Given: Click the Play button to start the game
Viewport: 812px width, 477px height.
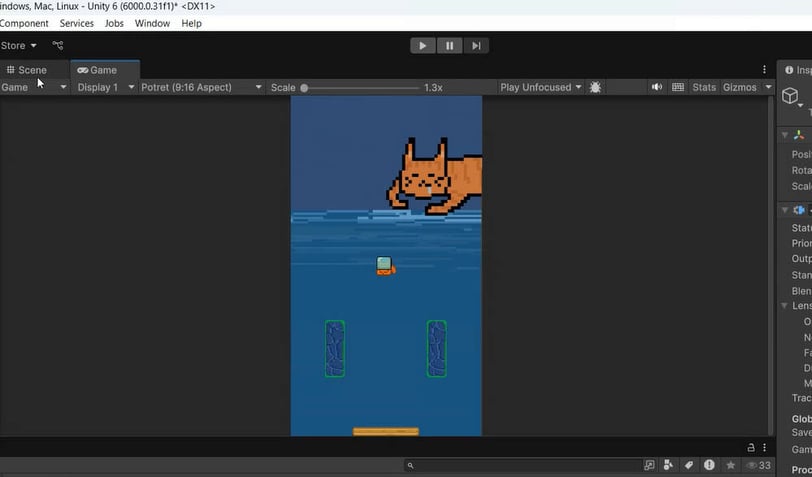Looking at the screenshot, I should [423, 46].
